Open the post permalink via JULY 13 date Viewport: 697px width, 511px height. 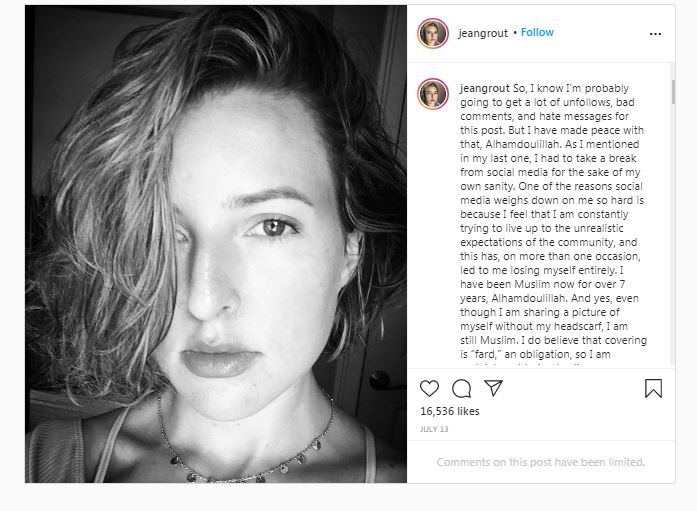click(x=434, y=428)
